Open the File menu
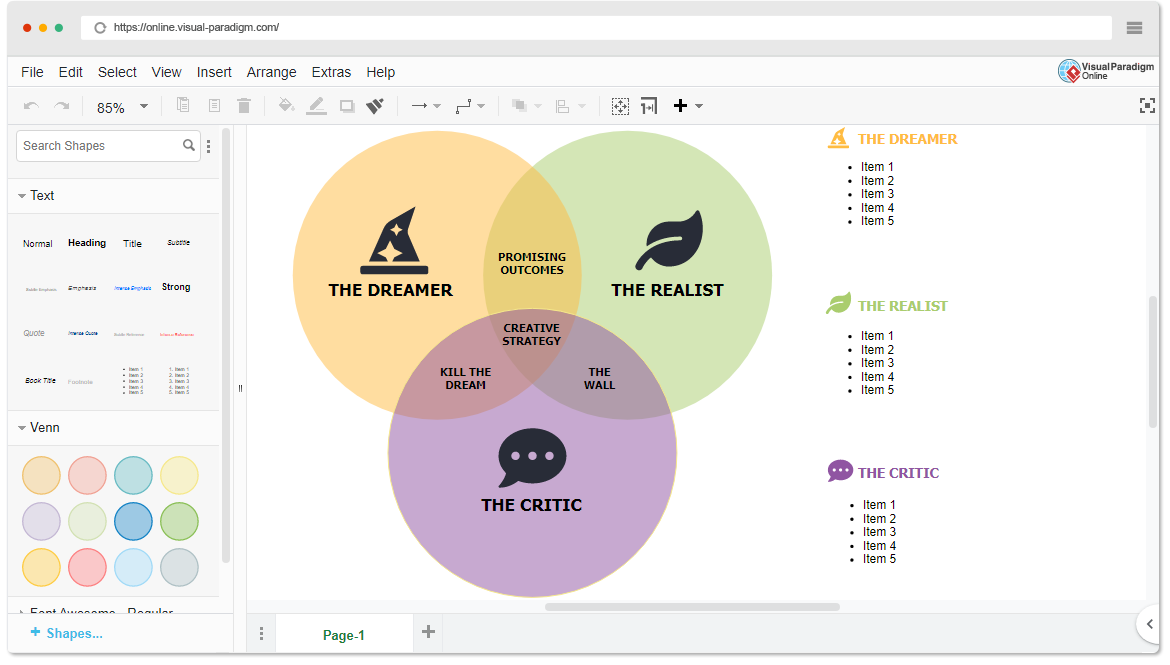This screenshot has height=665, width=1170. coord(32,72)
